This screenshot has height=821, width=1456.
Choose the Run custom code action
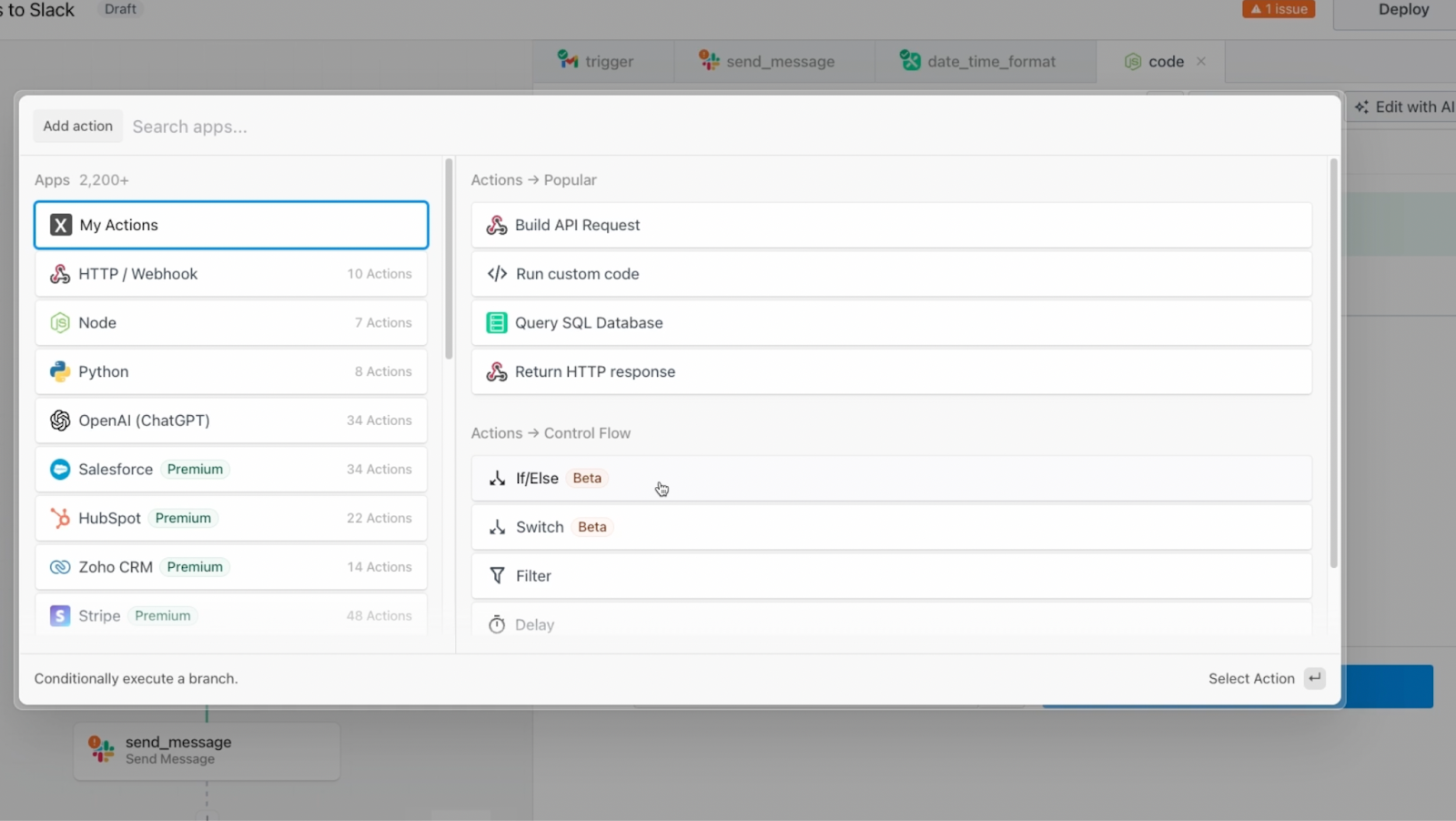coord(891,274)
